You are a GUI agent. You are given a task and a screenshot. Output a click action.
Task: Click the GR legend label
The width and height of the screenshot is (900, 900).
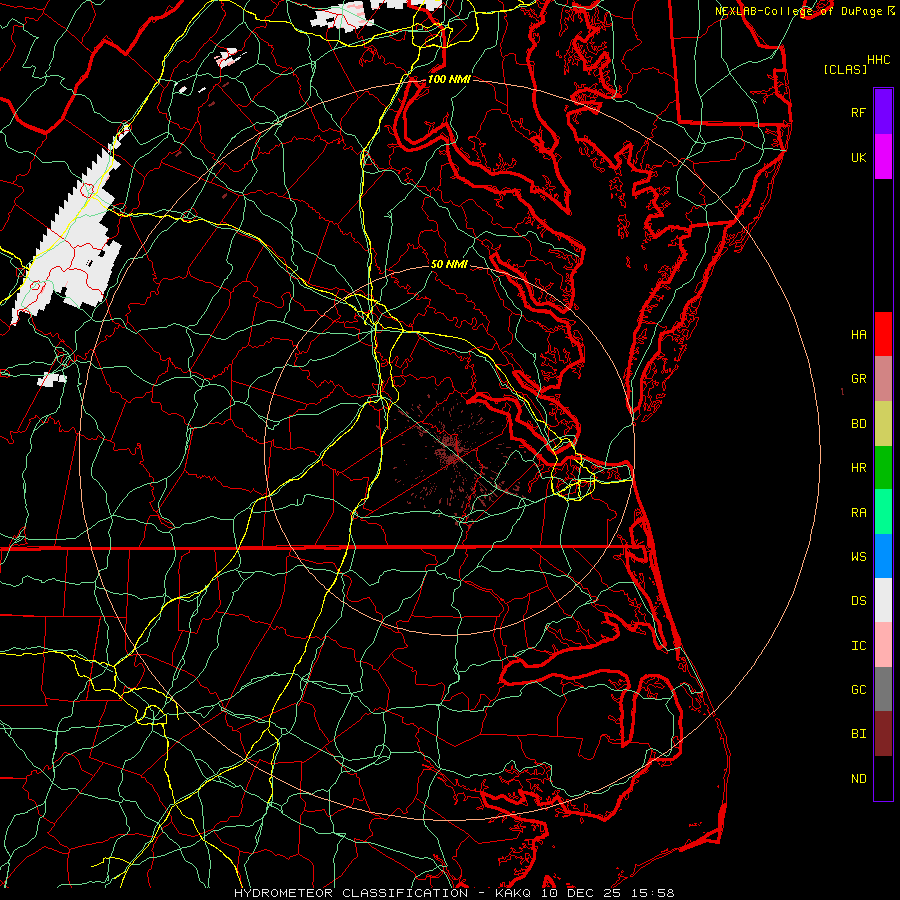859,379
